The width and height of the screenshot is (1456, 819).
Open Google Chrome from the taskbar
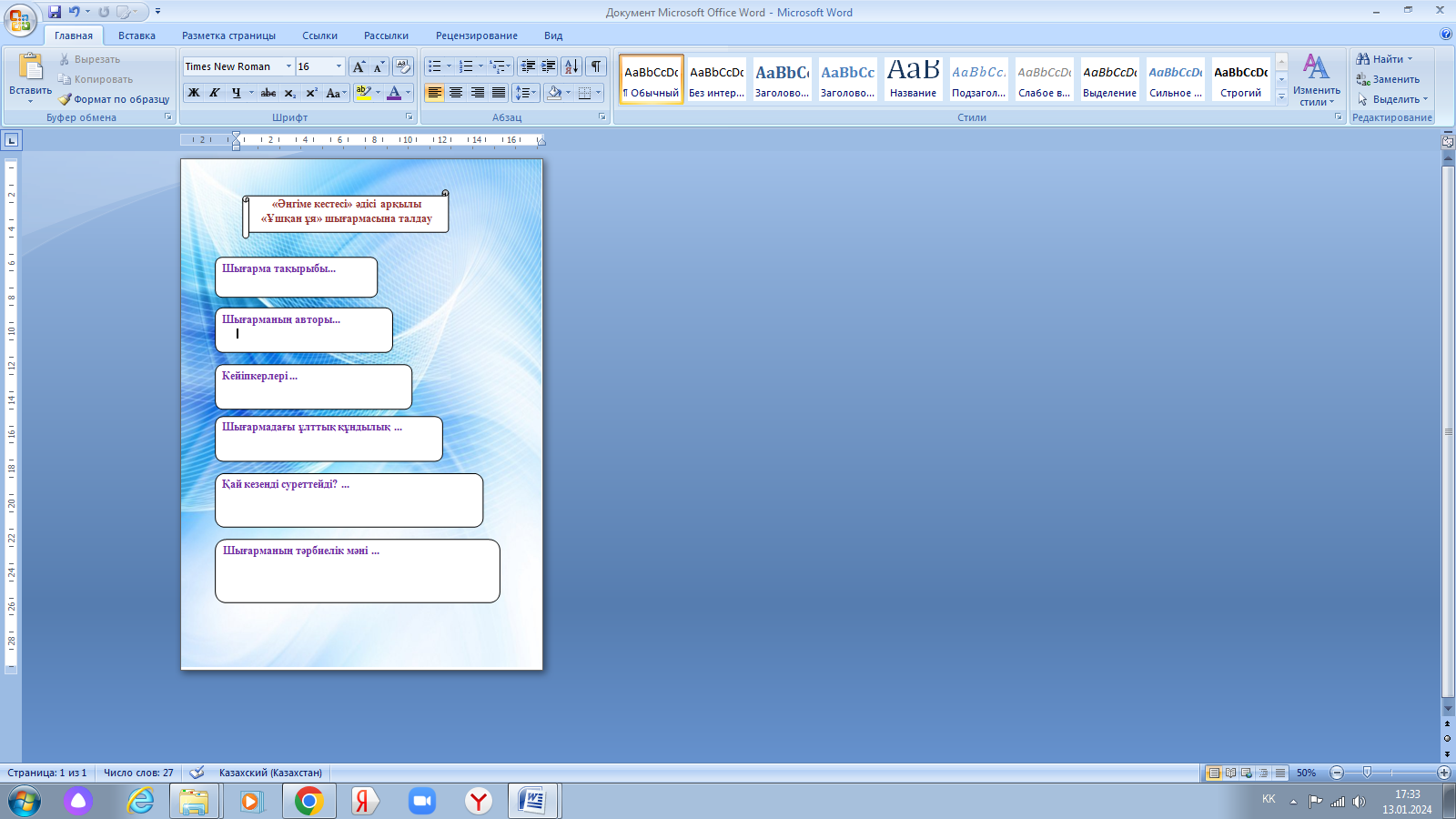308,801
